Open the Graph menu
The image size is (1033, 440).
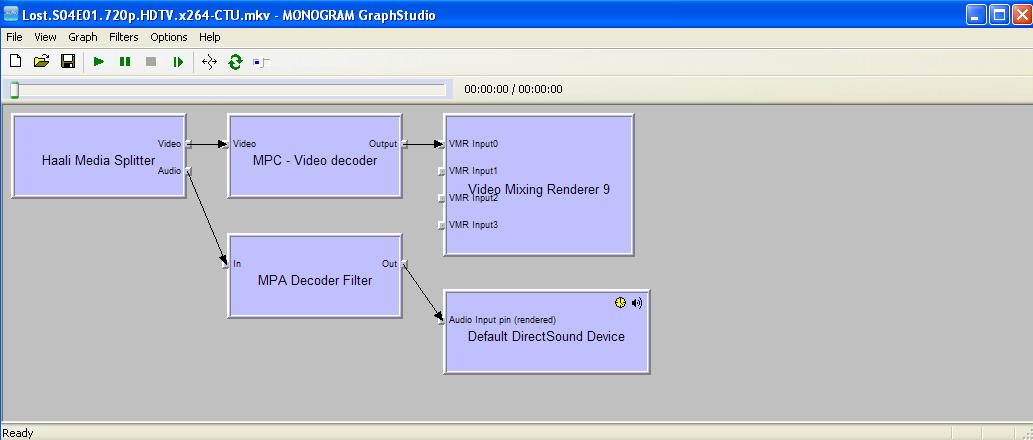coord(83,37)
